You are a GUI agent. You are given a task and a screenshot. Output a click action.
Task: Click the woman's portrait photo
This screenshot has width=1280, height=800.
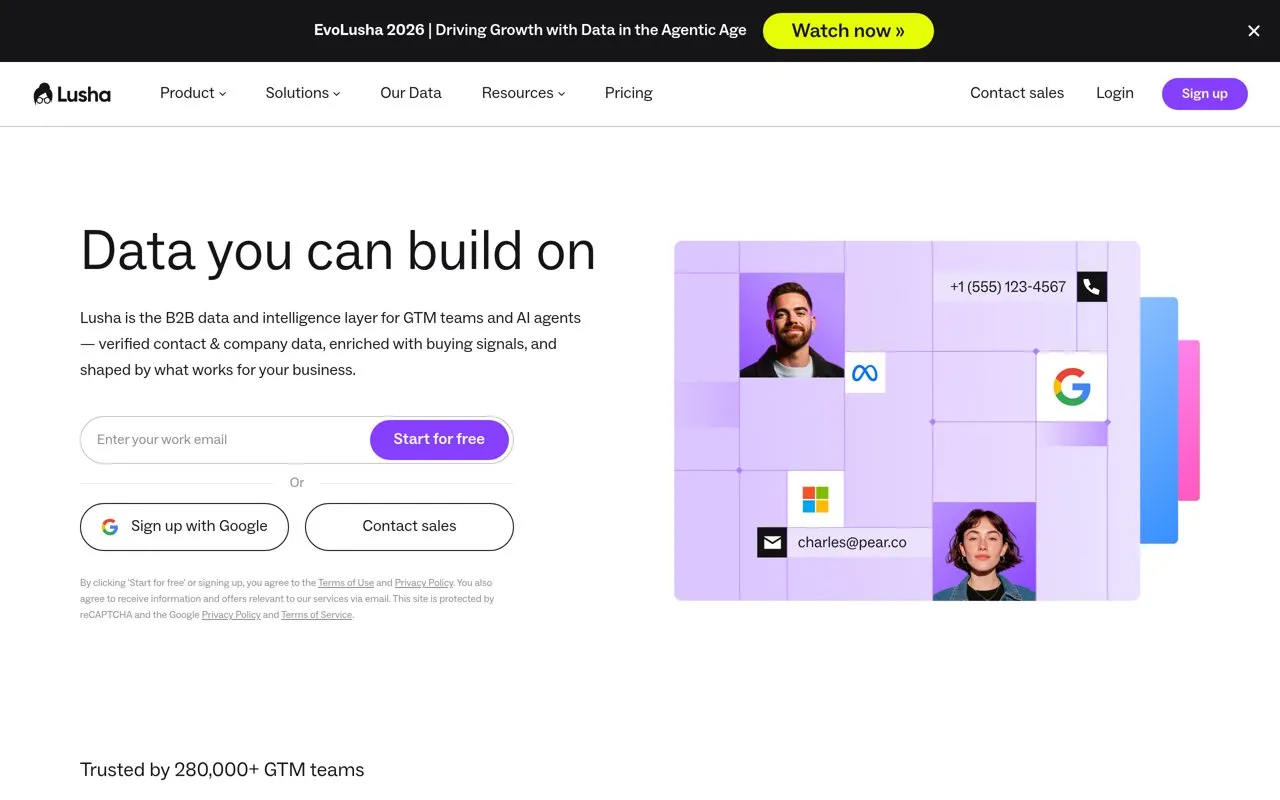point(984,551)
